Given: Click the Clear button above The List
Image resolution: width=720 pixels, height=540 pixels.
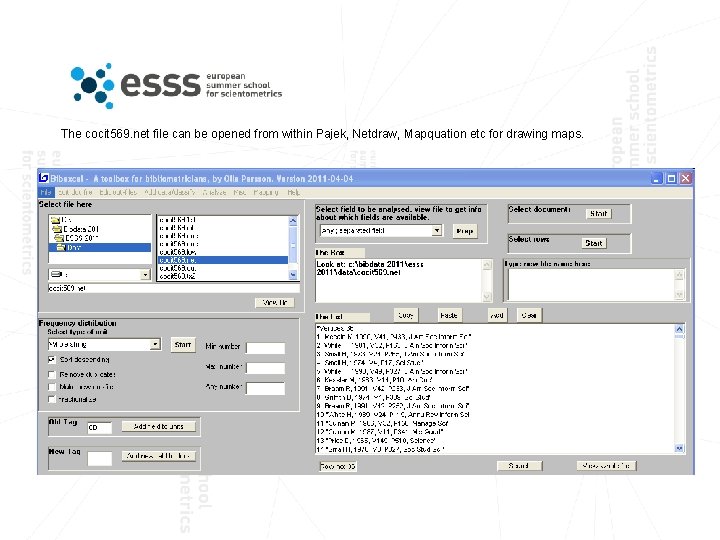Looking at the screenshot, I should coord(529,315).
